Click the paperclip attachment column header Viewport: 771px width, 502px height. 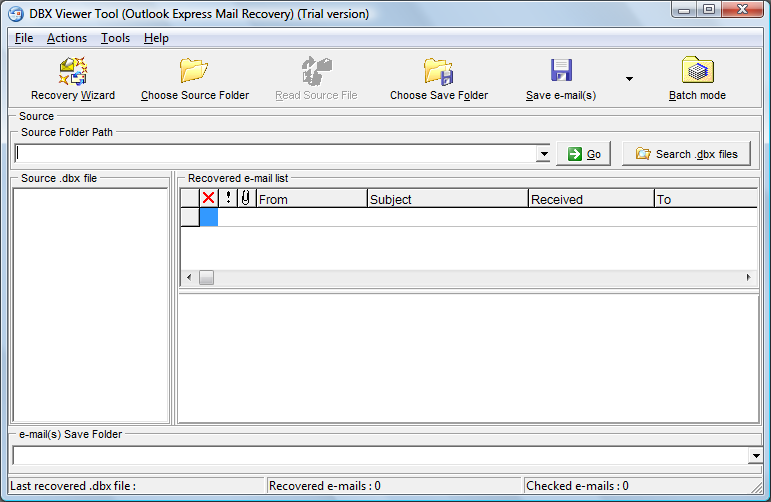coord(246,198)
